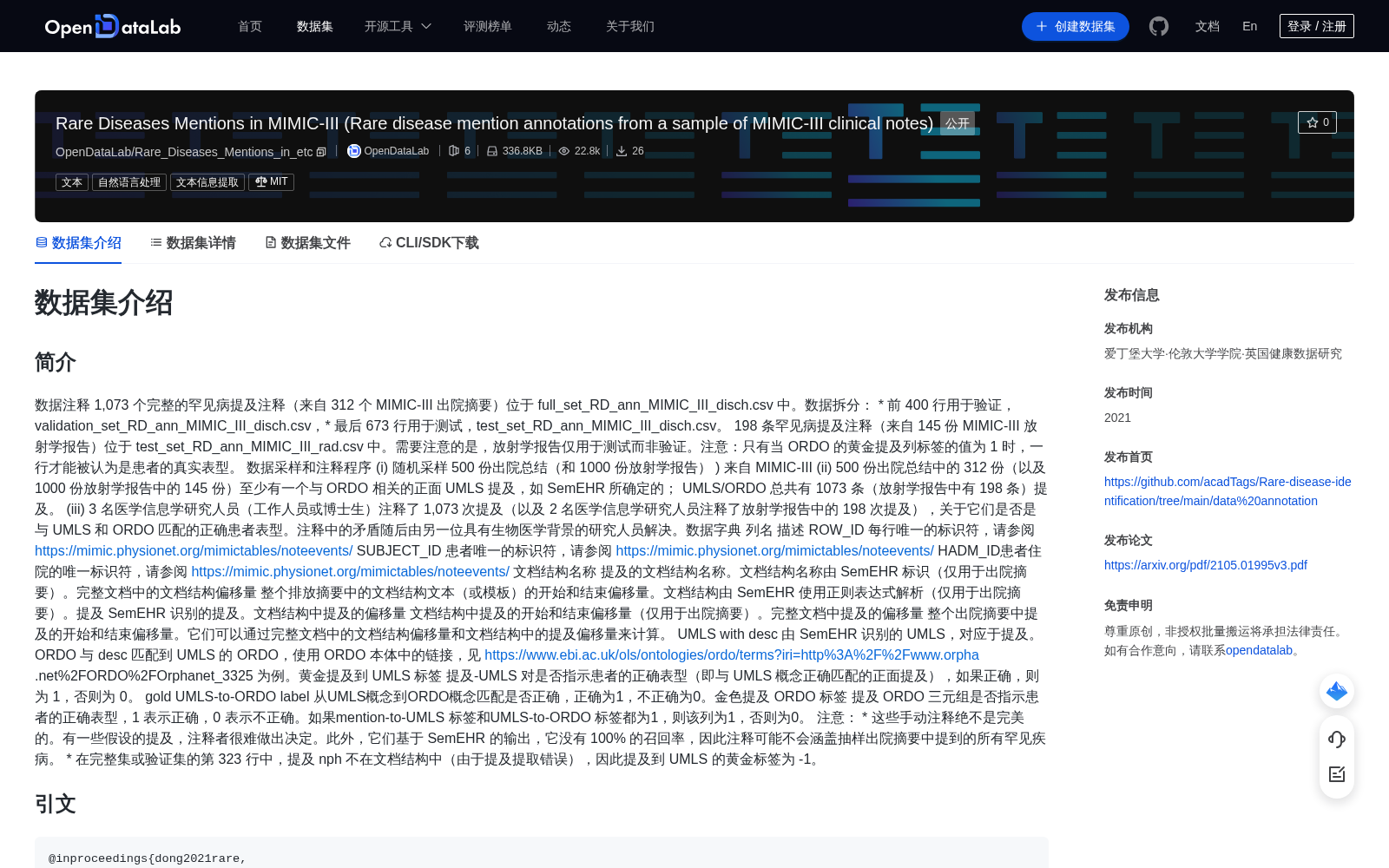Open the arxiv.org paper PDF link
The height and width of the screenshot is (868, 1389).
1205,565
